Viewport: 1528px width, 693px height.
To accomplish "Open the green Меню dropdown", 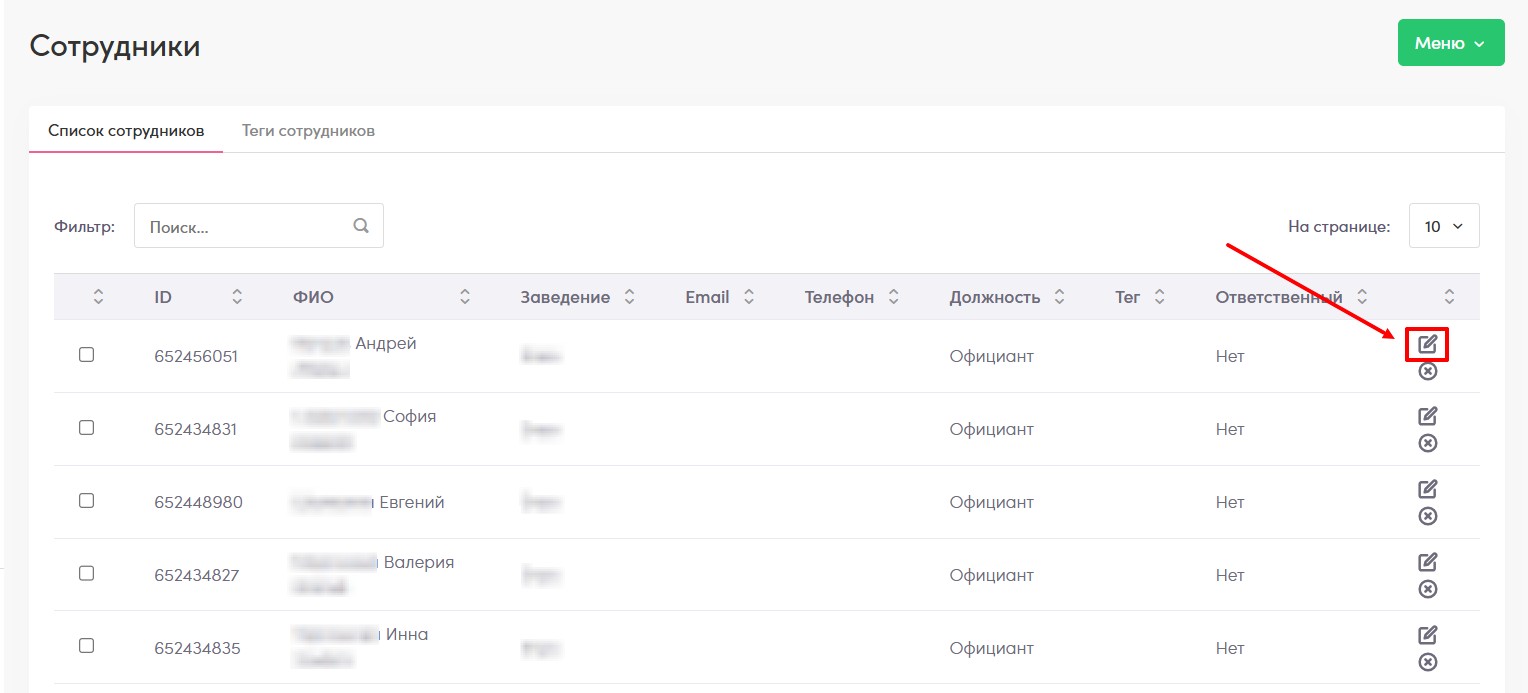I will pos(1451,43).
